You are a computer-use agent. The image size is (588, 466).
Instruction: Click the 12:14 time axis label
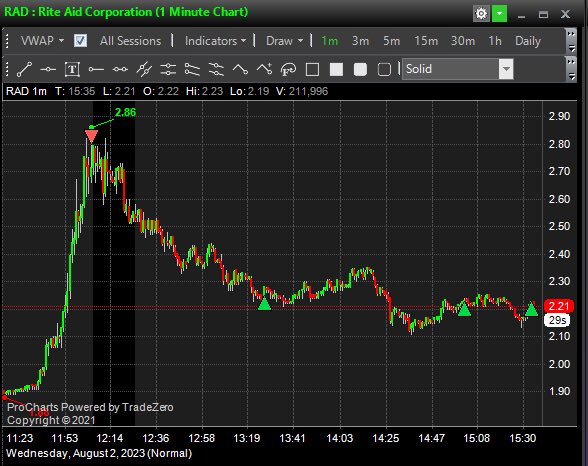(x=110, y=438)
